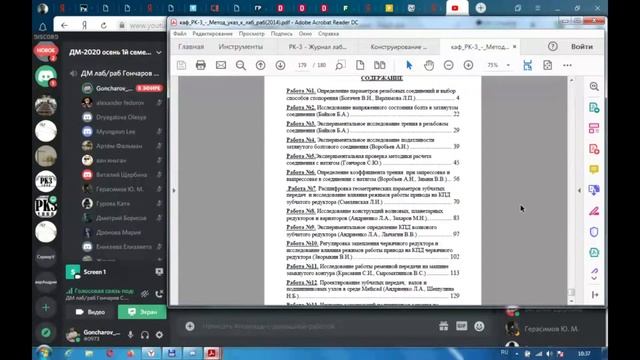
Task: Open Fill & Sign pen tool in right pane
Action: pos(594,211)
